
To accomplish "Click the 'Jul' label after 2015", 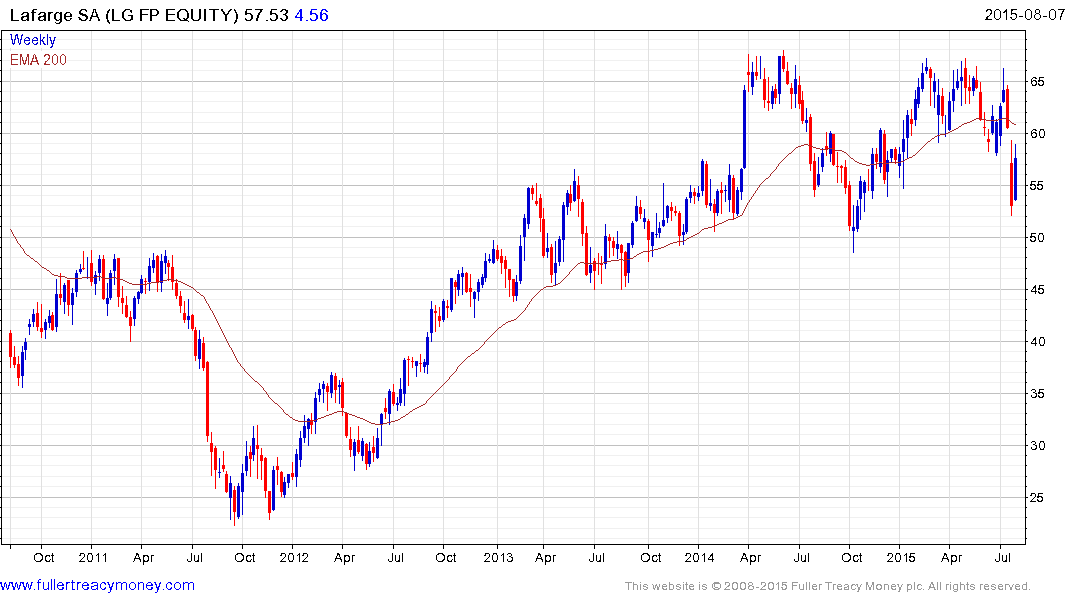I will point(1003,557).
